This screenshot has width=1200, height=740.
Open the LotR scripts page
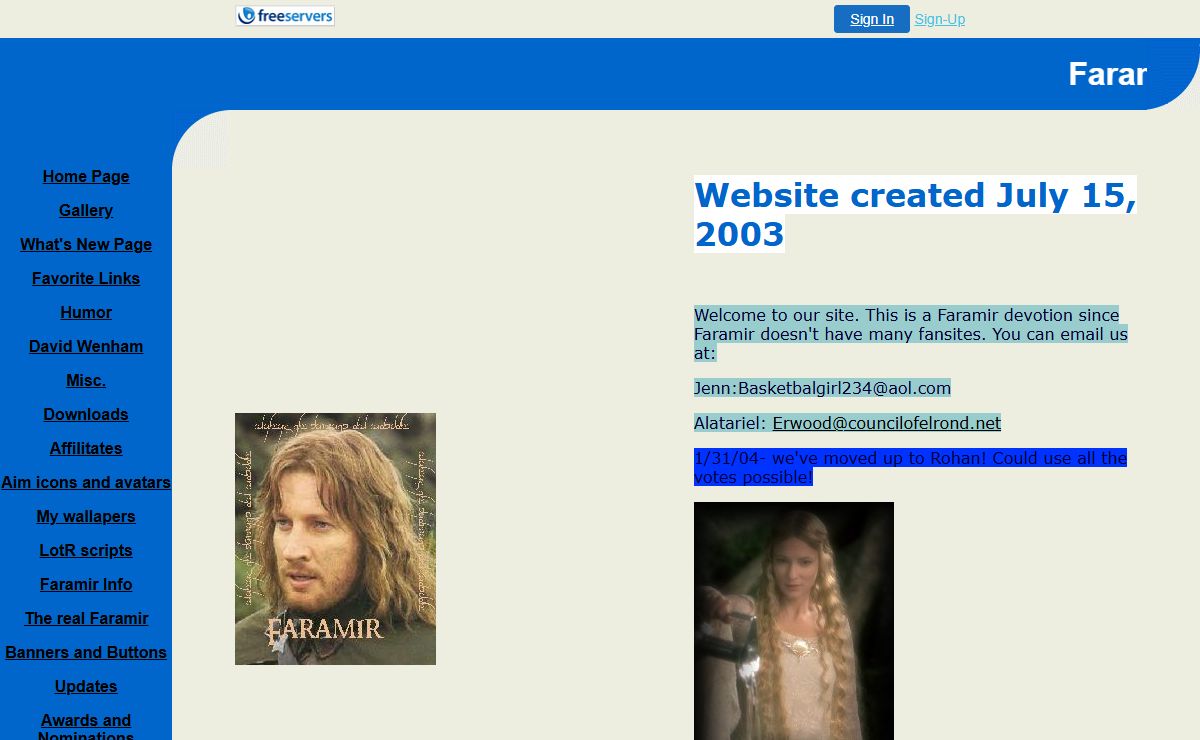coord(86,551)
